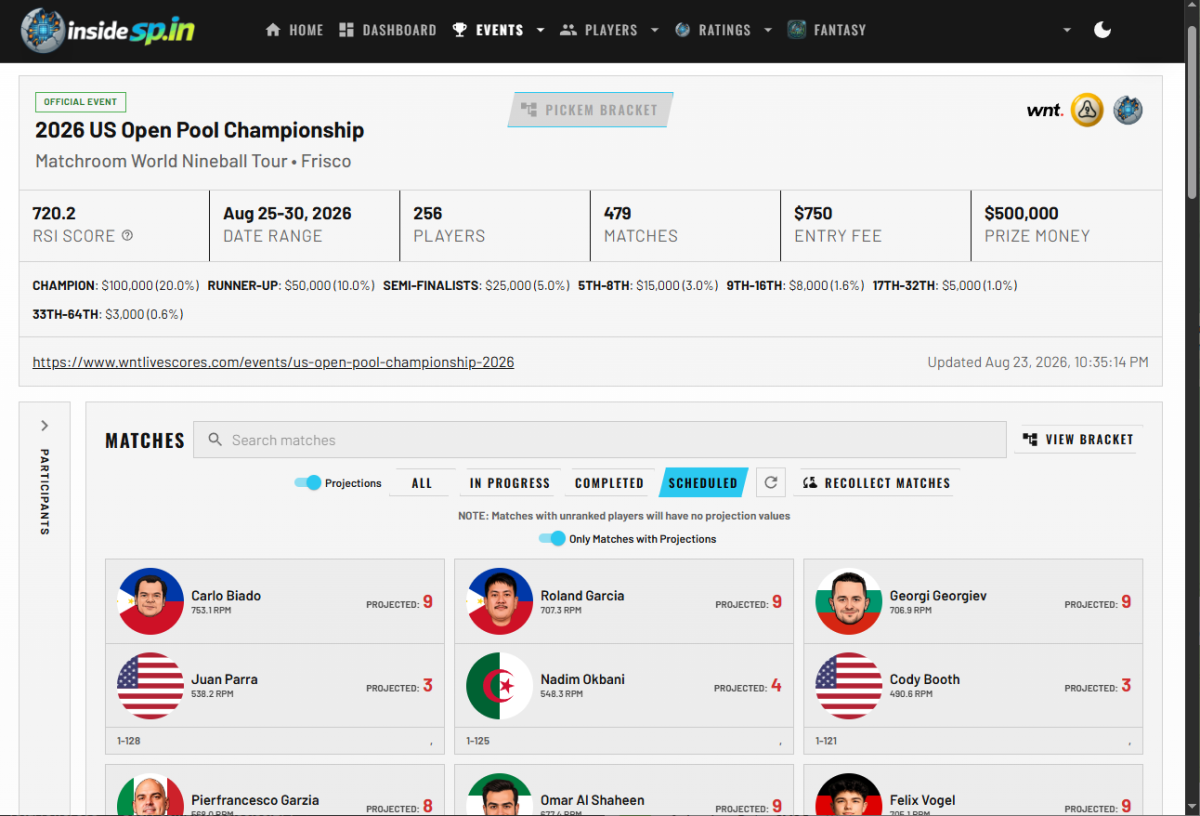Click the Recollect Matches button
Viewport: 1200px width, 816px height.
pyautogui.click(x=877, y=483)
